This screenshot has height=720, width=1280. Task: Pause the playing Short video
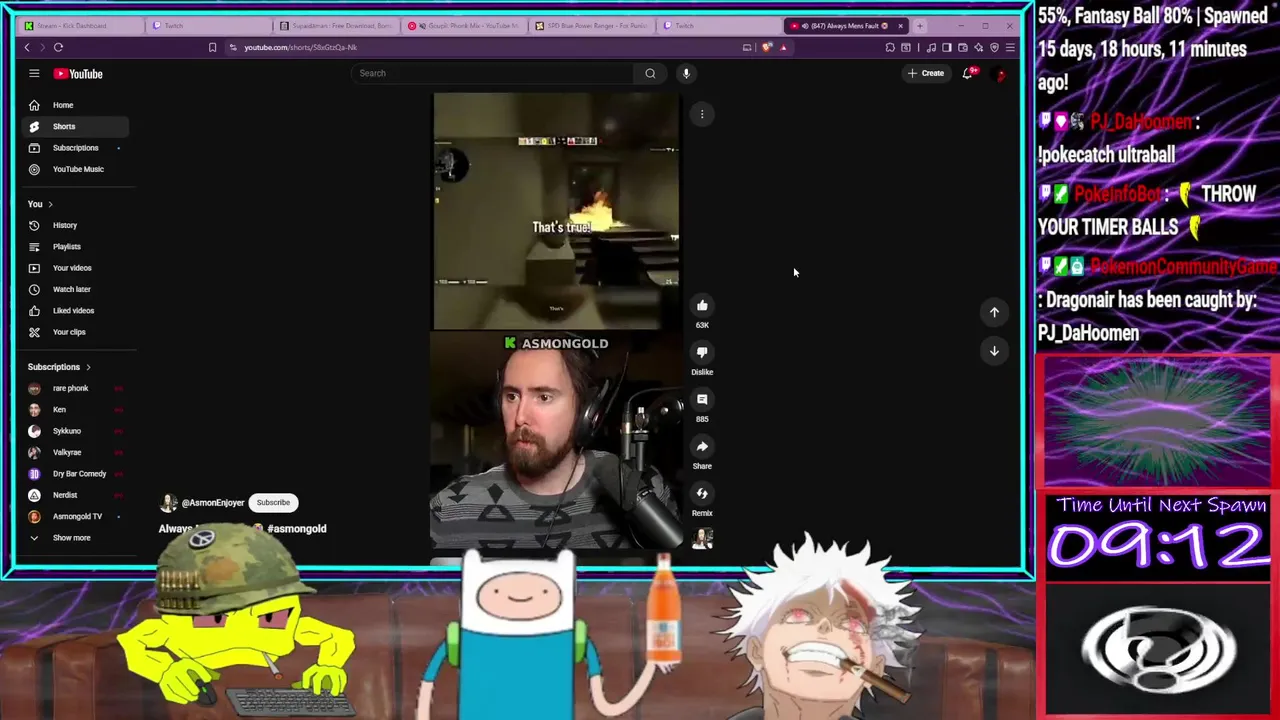point(556,320)
